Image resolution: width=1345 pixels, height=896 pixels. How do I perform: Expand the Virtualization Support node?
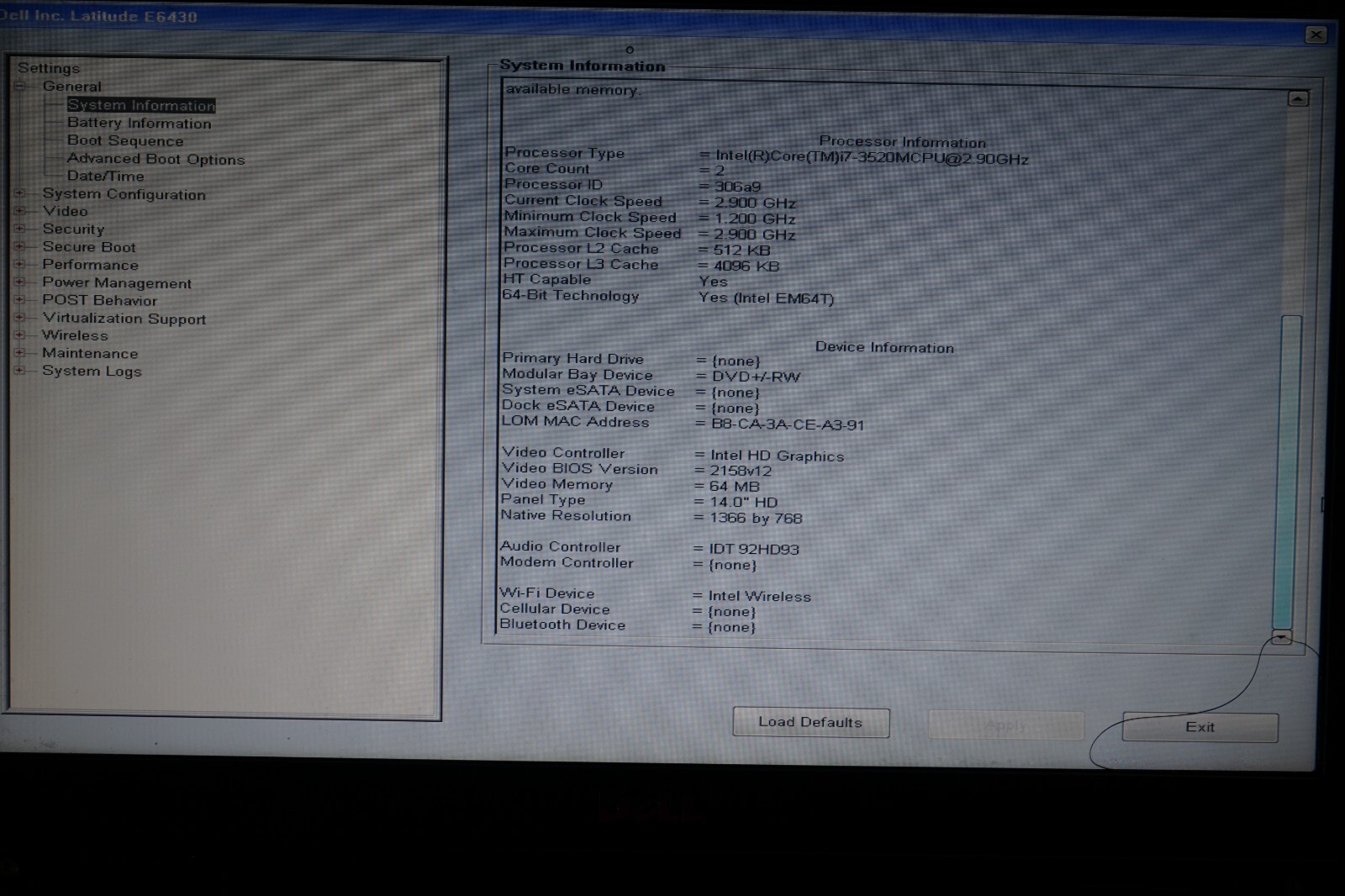[20, 318]
